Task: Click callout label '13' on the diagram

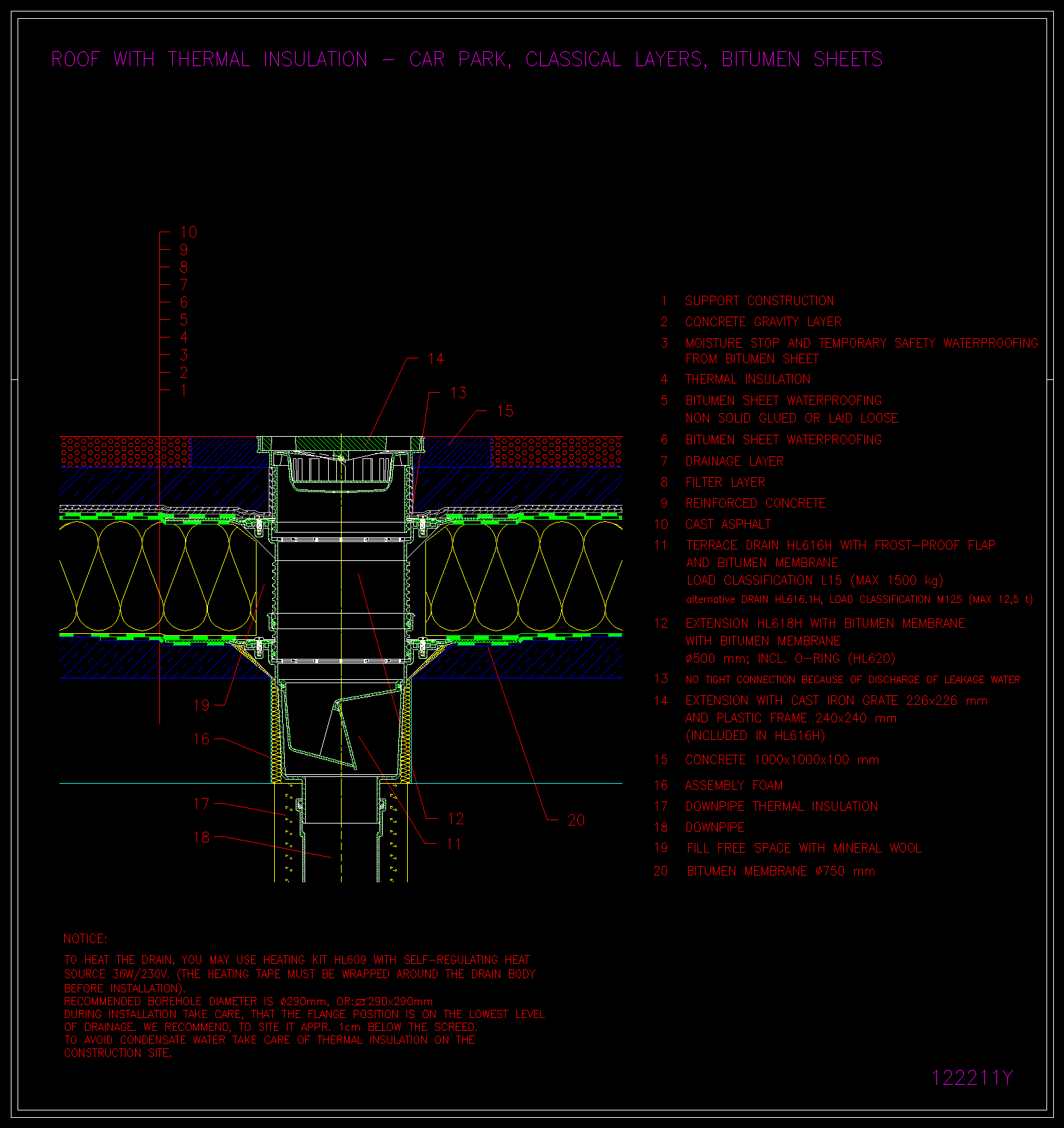Action: tap(458, 393)
